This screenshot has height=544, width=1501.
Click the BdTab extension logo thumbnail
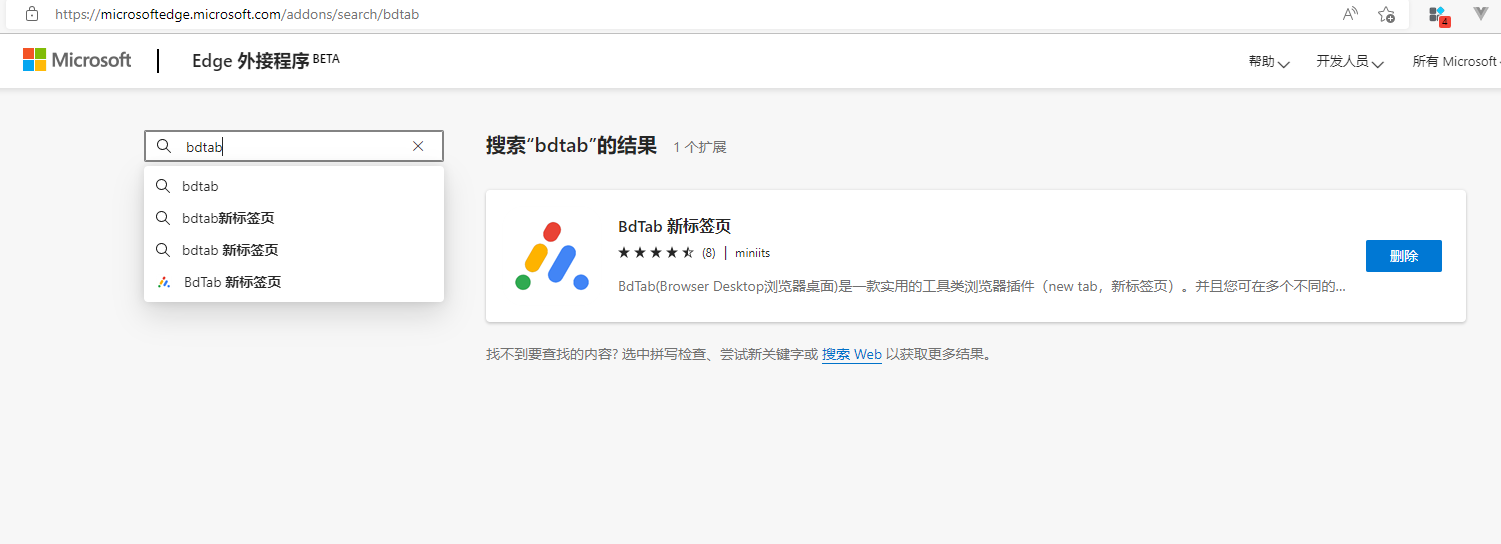(551, 256)
